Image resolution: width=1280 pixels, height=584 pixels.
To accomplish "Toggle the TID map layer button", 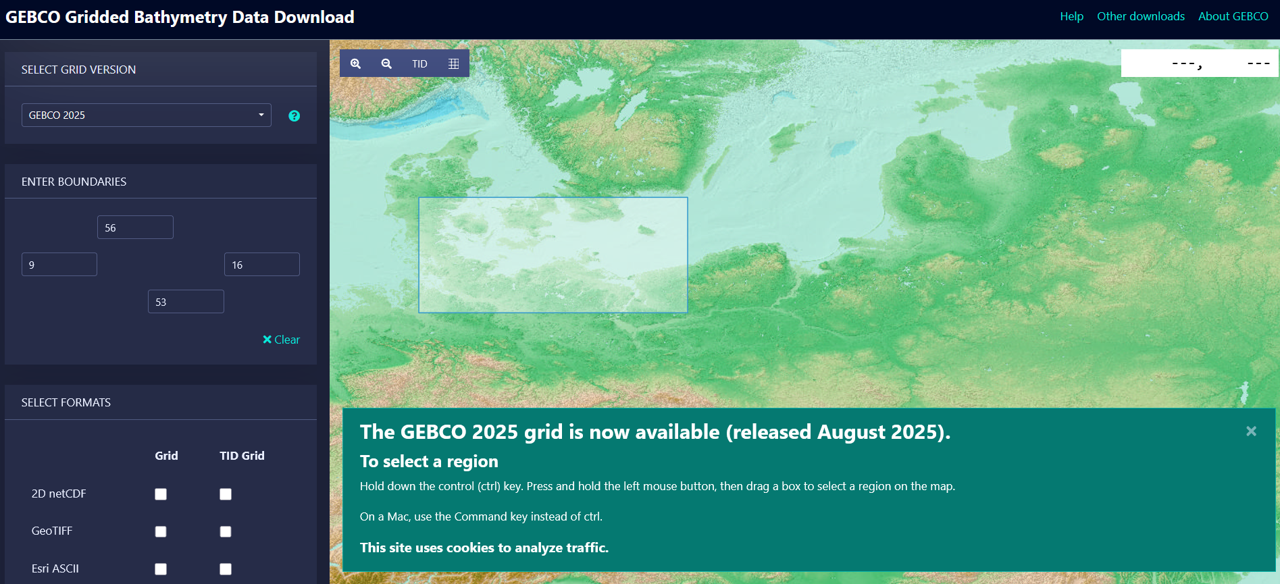I will pos(419,64).
